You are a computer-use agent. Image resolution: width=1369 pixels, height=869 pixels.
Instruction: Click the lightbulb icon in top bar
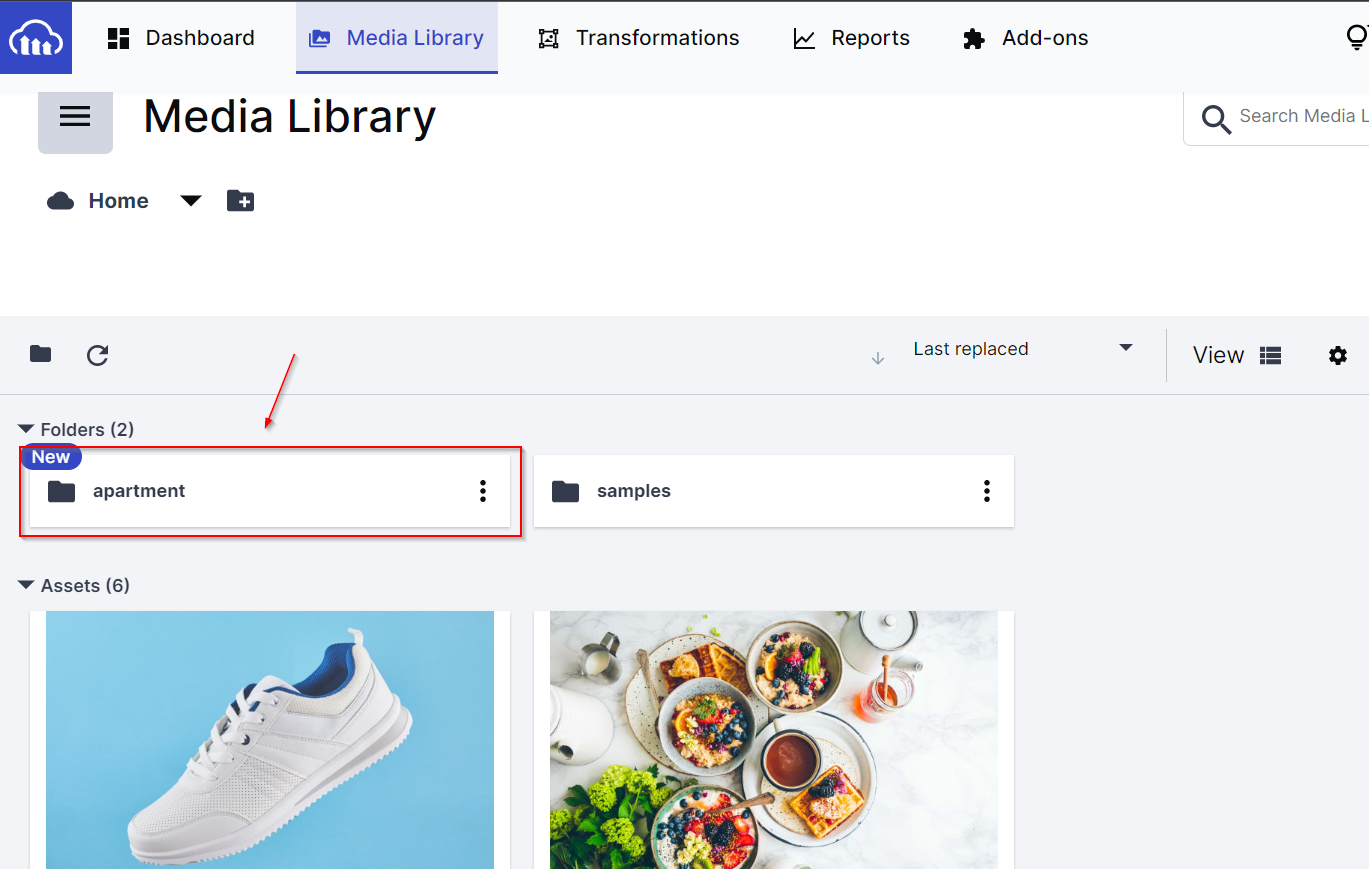1357,38
